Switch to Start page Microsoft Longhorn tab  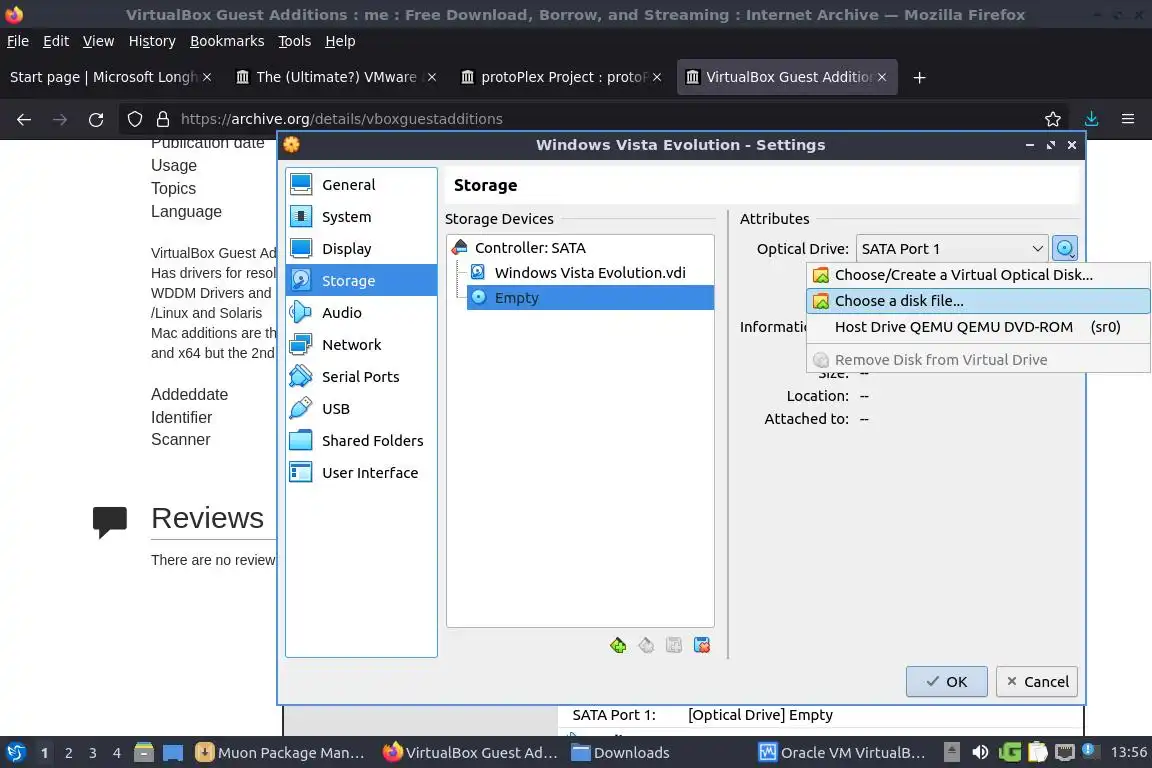coord(103,77)
